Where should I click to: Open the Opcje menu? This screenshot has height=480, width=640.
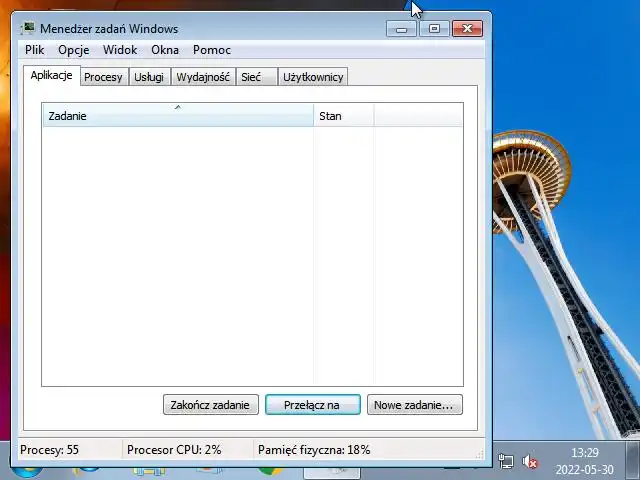click(73, 50)
